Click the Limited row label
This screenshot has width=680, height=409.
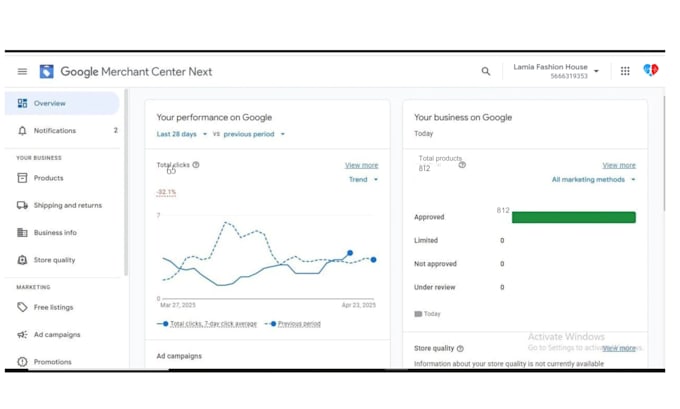426,240
